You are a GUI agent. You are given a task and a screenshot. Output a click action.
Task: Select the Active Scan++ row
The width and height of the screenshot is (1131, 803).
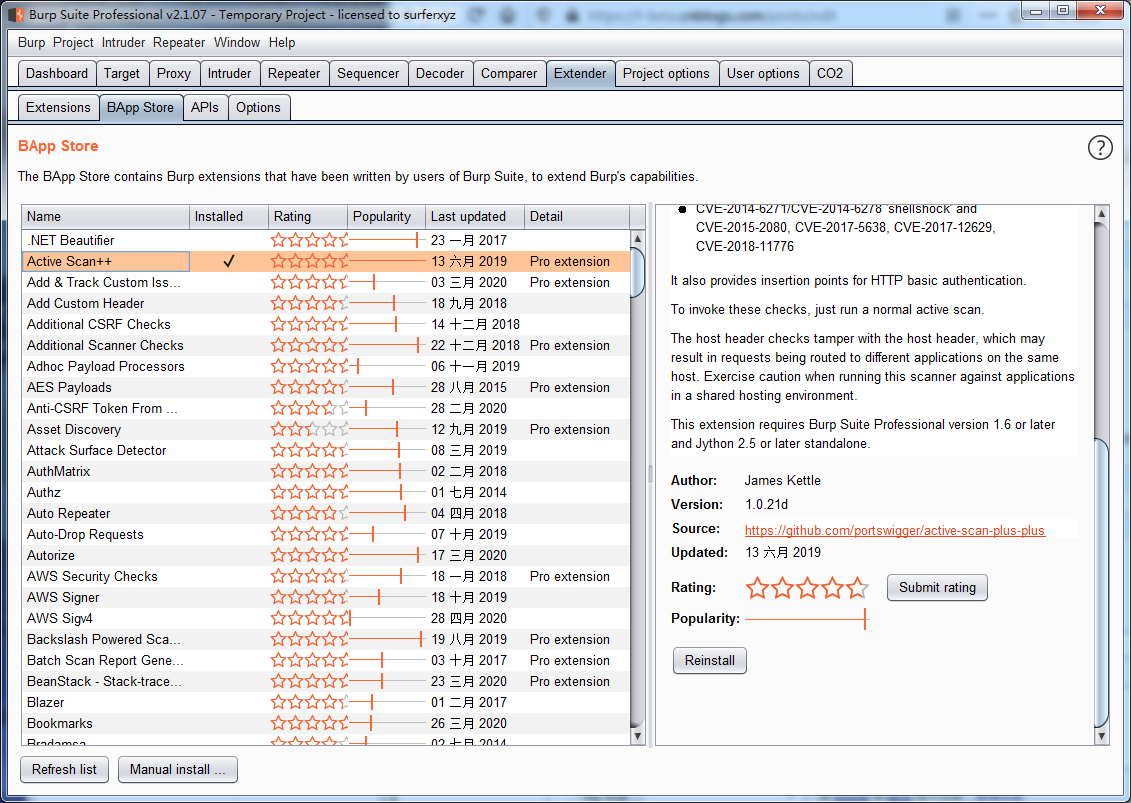point(326,261)
